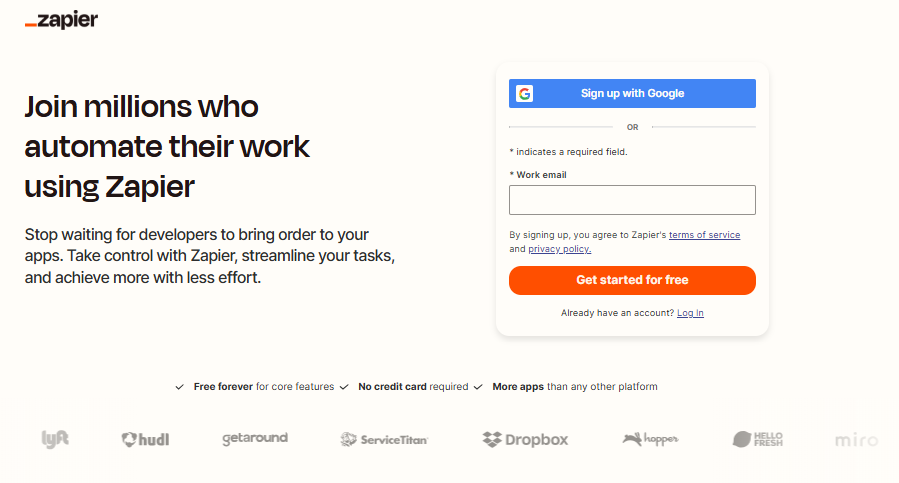Click the Google G logo icon
Viewport: 899px width, 483px height.
(x=524, y=93)
